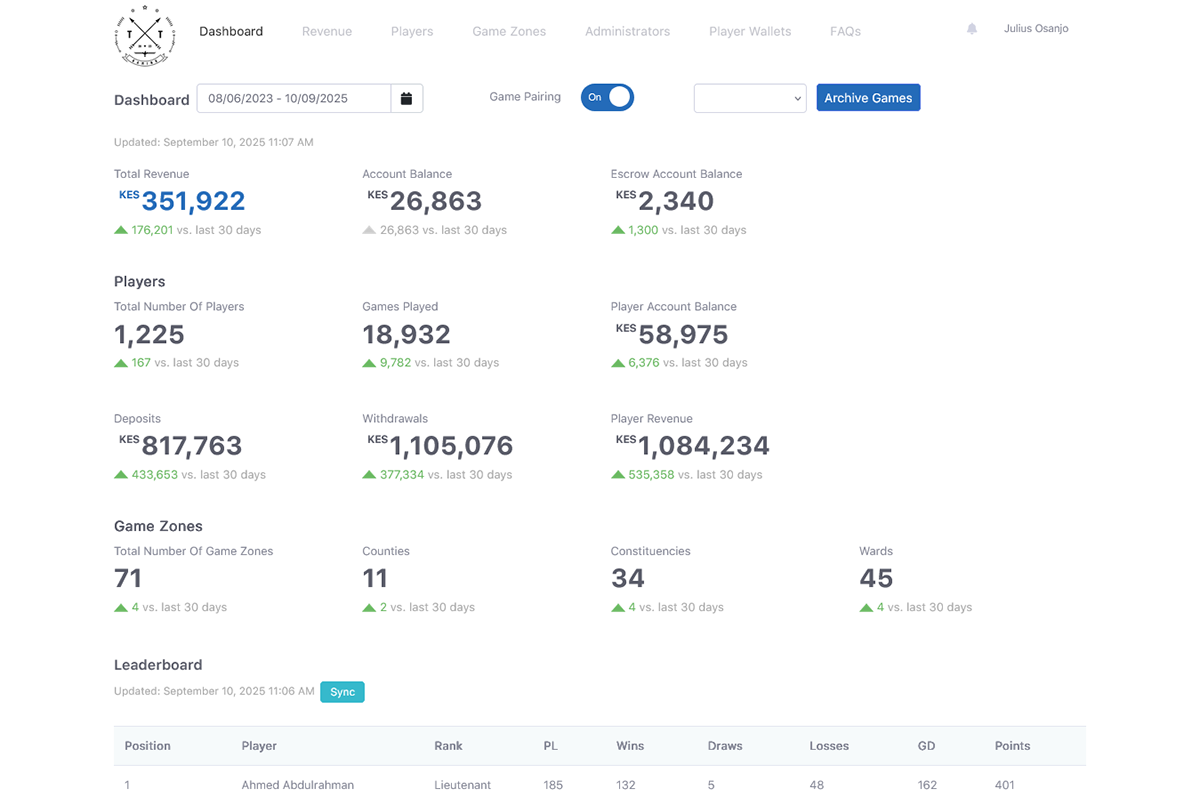This screenshot has width=1200, height=800.
Task: Open the Players page
Action: tap(412, 31)
